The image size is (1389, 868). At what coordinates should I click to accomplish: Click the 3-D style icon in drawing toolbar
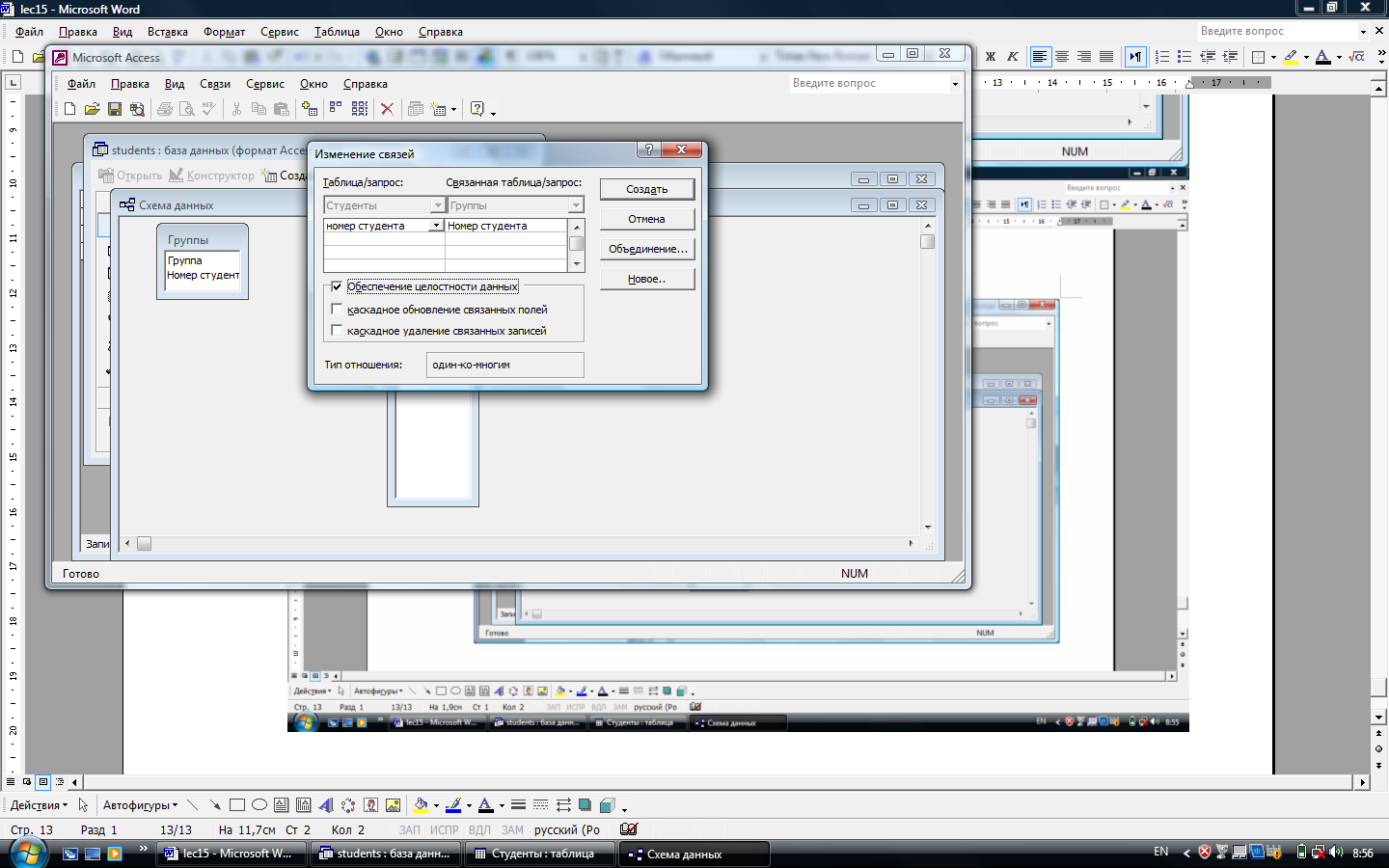(x=607, y=805)
